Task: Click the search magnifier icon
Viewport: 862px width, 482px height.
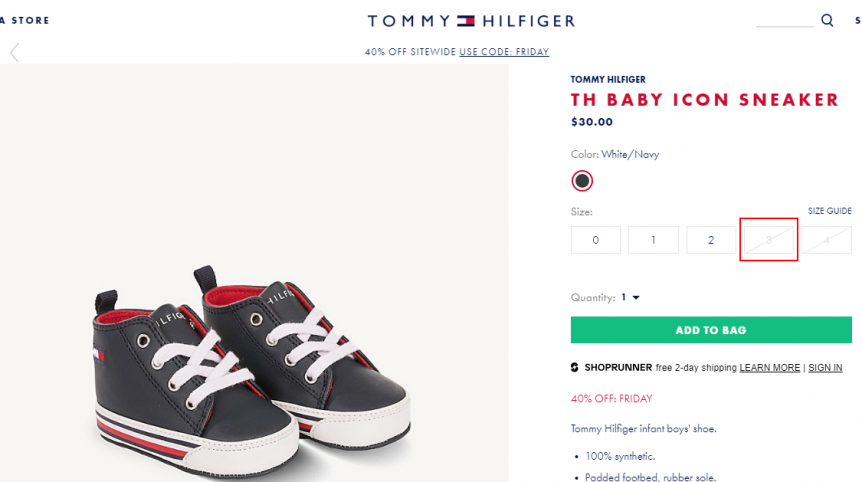Action: click(827, 20)
